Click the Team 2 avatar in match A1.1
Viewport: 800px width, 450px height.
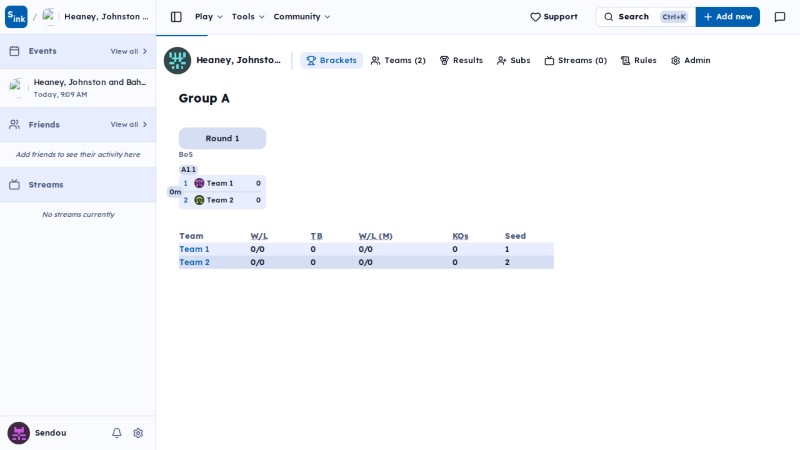coord(199,200)
